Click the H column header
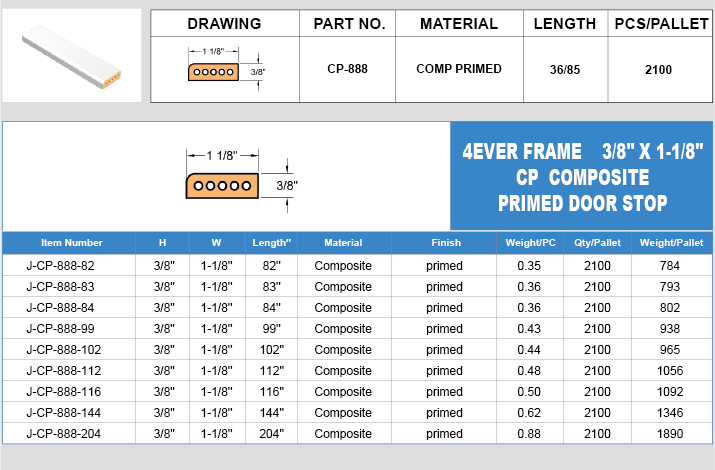The height and width of the screenshot is (470, 715). pos(162,243)
